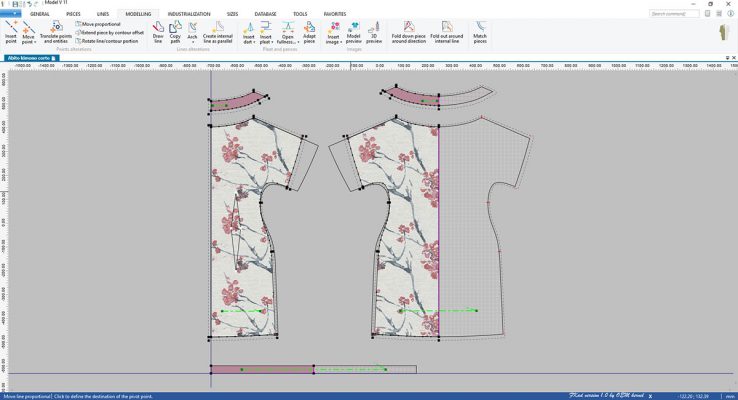Activate the Move proportional command

98,24
